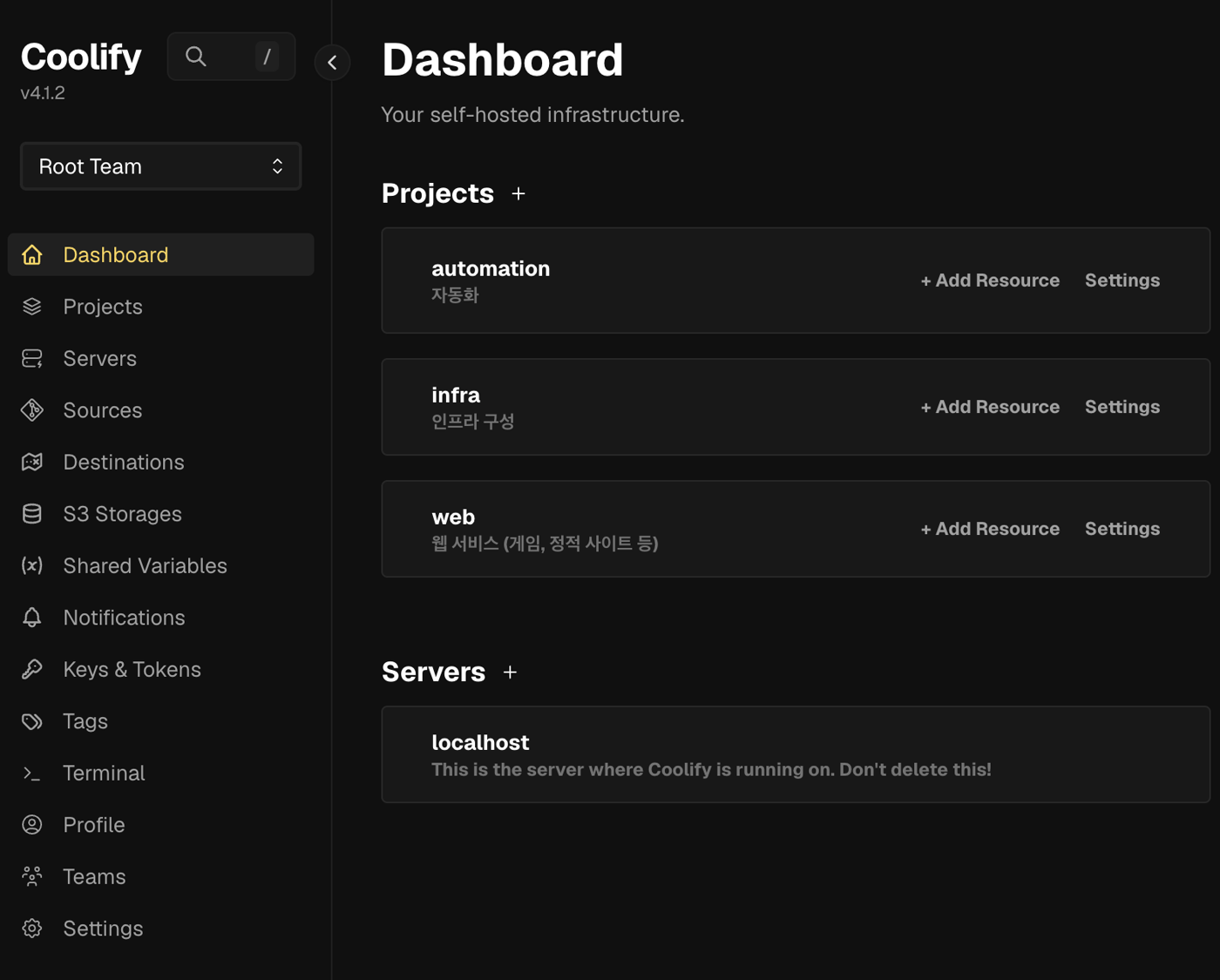Click the Teams people icon
Viewport: 1220px width, 980px height.
tap(32, 876)
